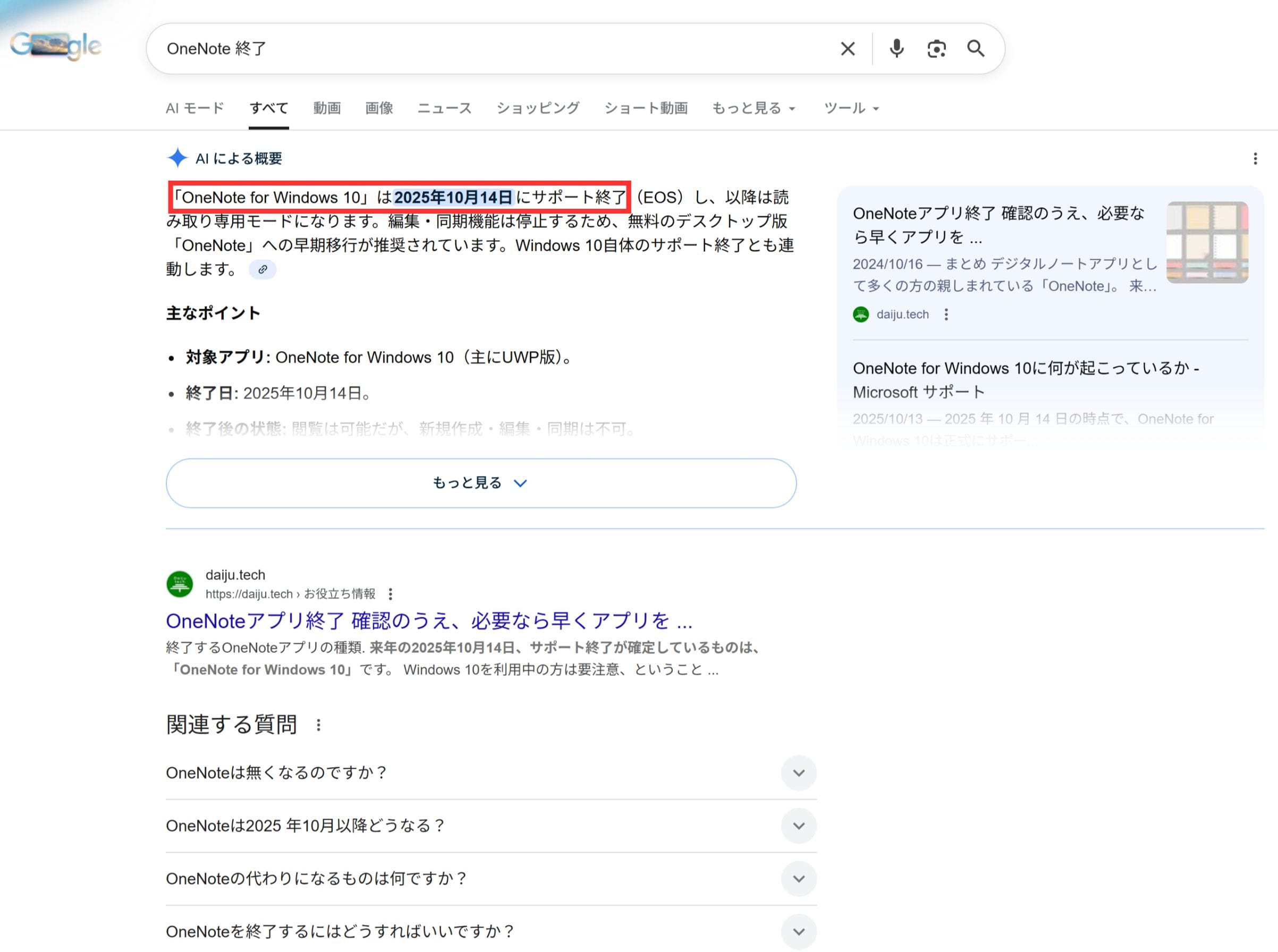Open the もっと見る tabs dropdown

(753, 108)
